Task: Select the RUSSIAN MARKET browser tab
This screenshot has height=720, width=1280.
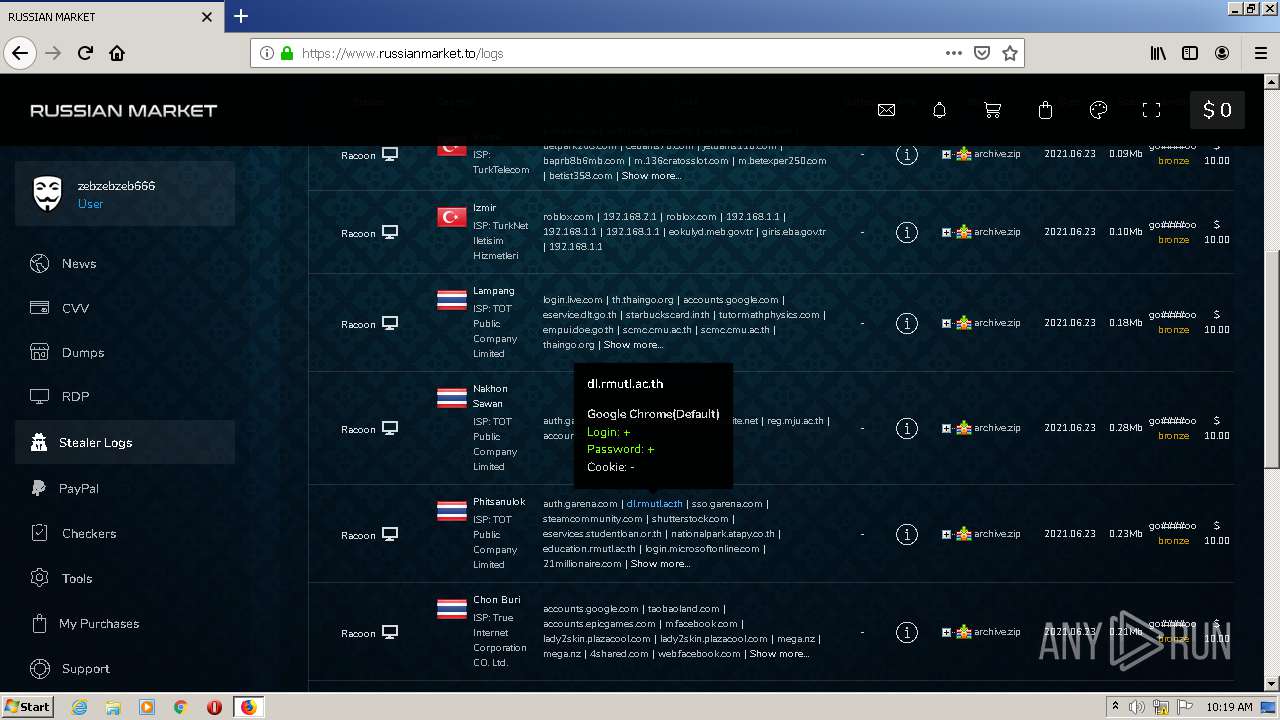Action: pos(110,17)
